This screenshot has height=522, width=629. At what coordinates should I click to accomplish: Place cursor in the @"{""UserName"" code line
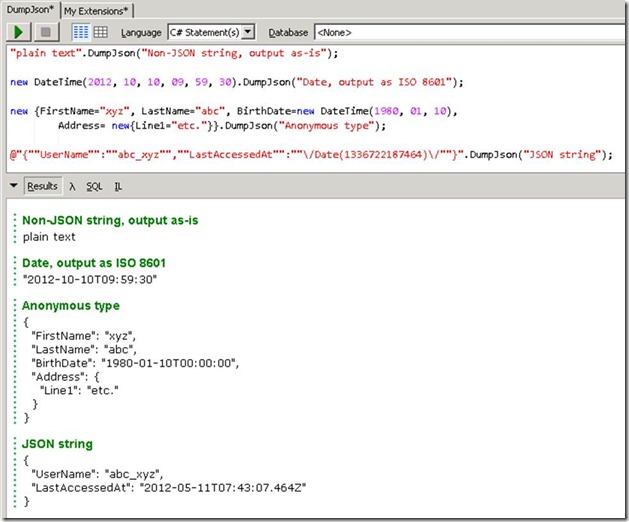coord(311,155)
